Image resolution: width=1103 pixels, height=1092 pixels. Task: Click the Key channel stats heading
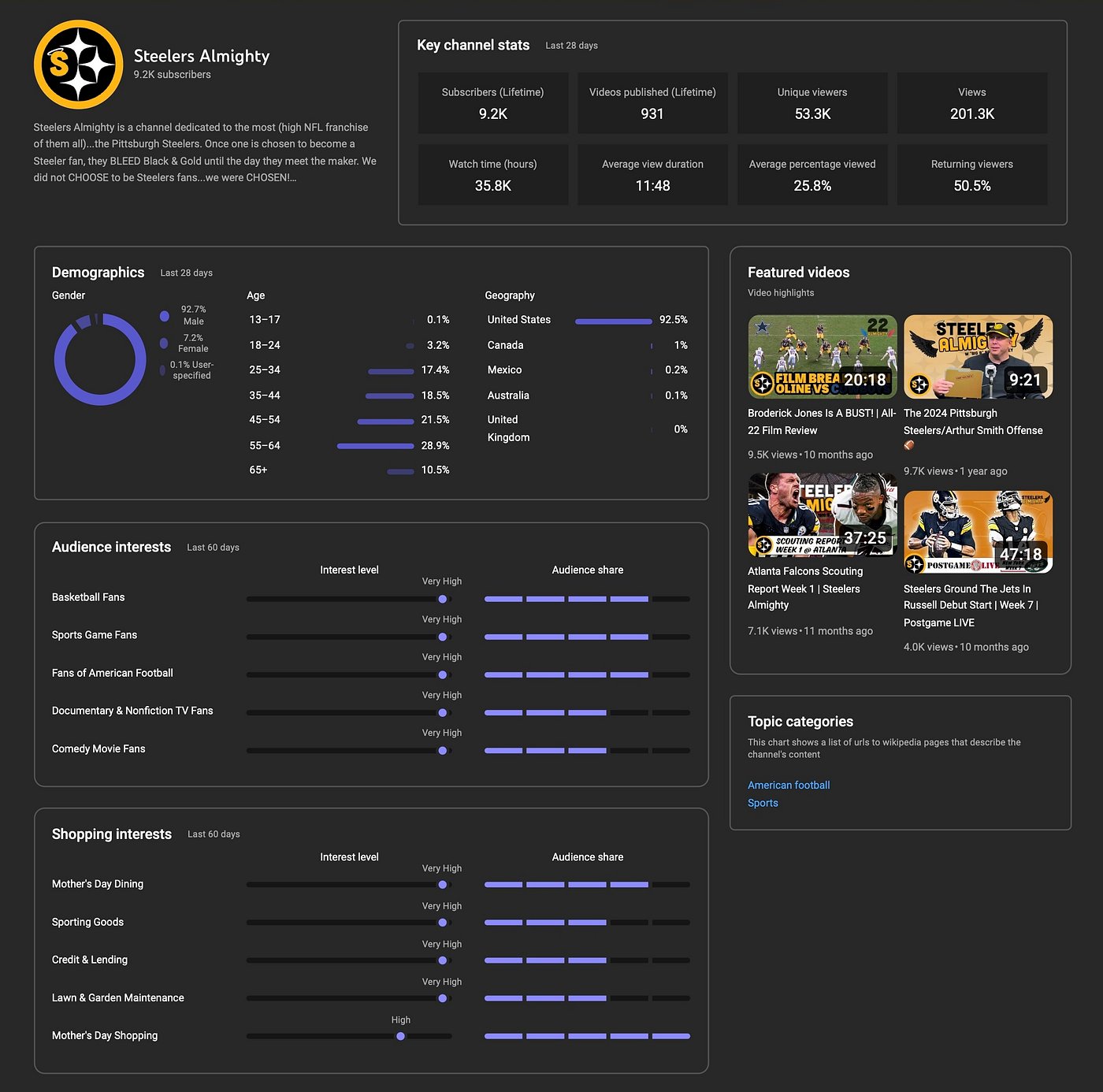click(474, 45)
